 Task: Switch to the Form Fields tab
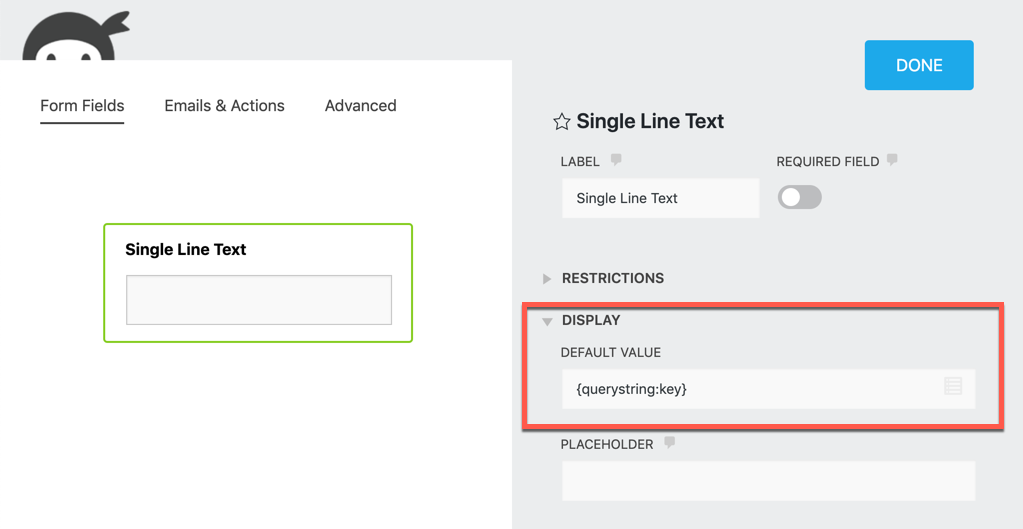82,106
